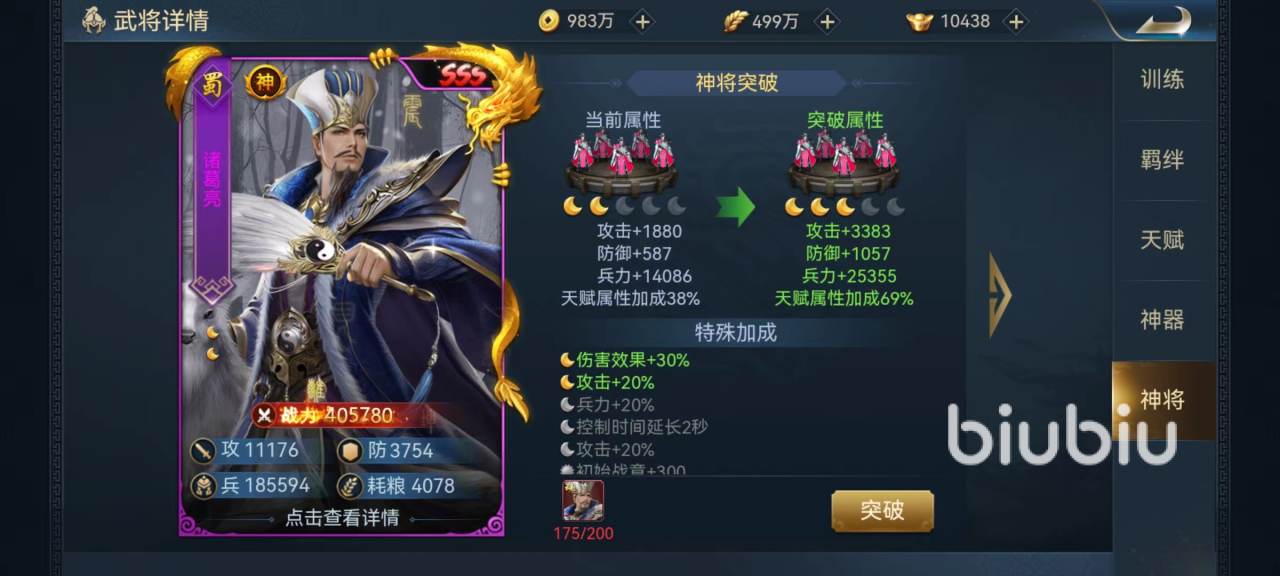Select the gold coin currency icon
1280x576 pixels.
pyautogui.click(x=548, y=21)
